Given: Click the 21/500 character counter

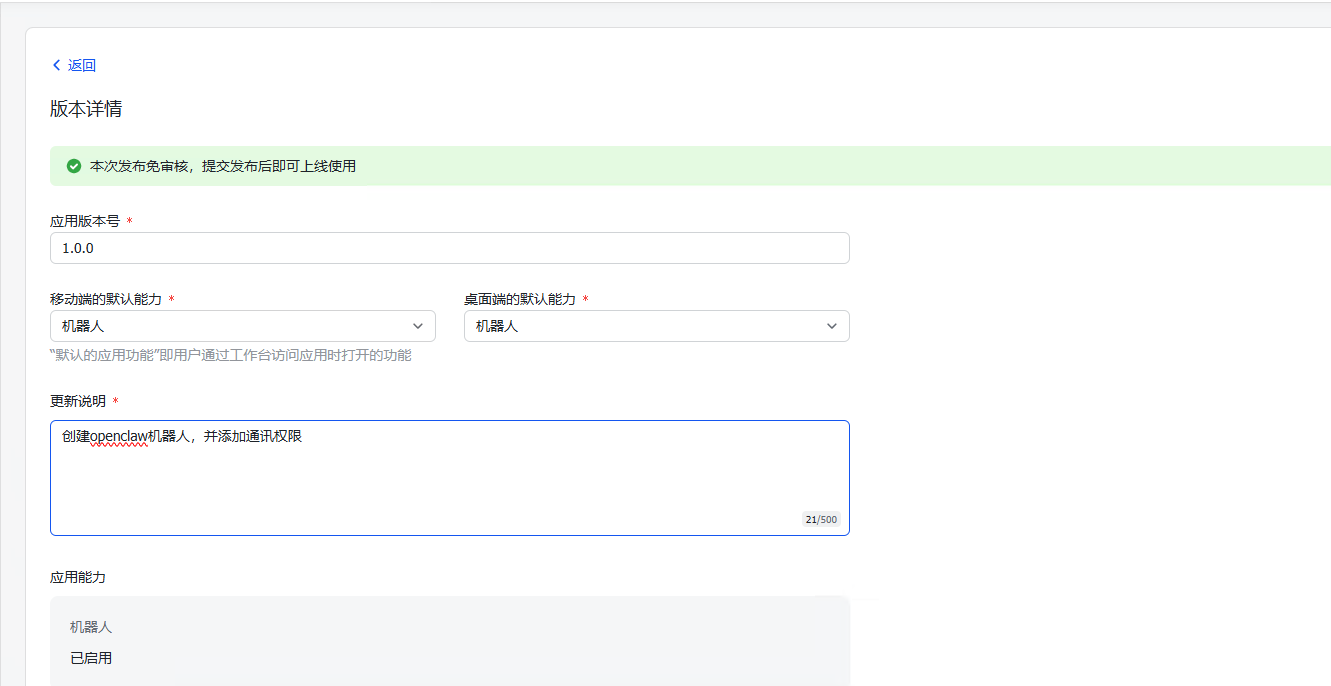Looking at the screenshot, I should [x=821, y=520].
